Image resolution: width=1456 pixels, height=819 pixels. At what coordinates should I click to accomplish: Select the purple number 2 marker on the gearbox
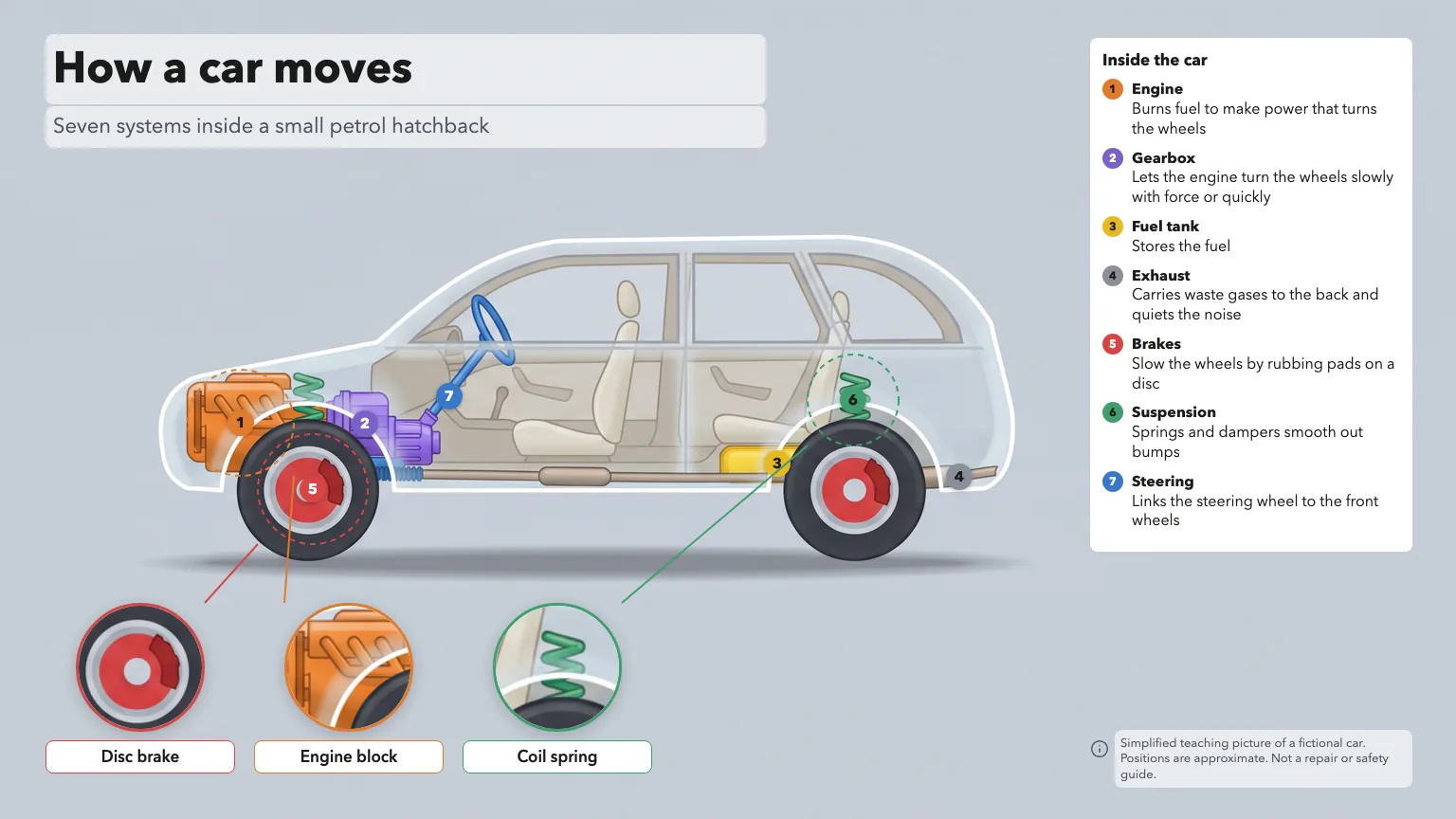tap(365, 424)
